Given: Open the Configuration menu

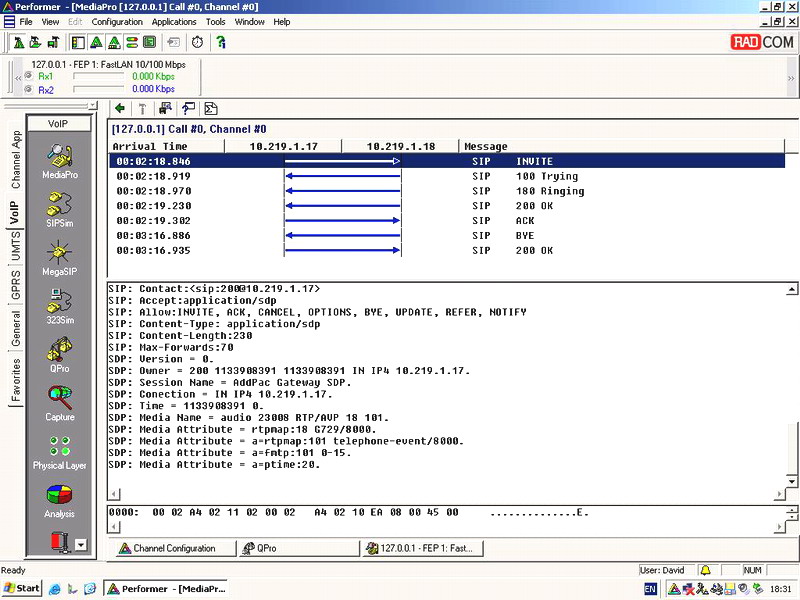Looking at the screenshot, I should 117,22.
